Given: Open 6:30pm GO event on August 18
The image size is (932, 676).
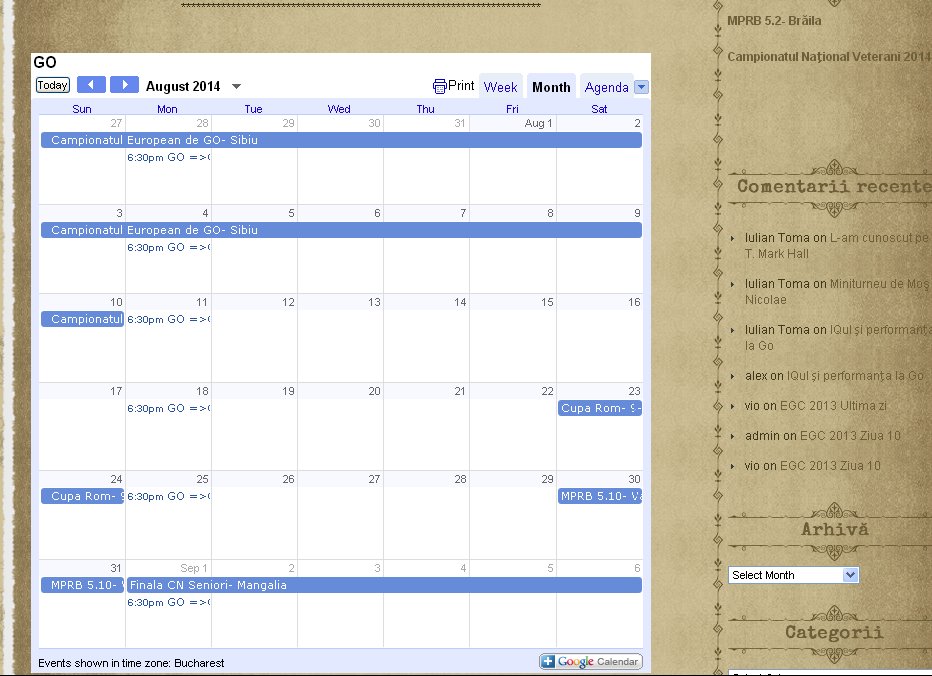Looking at the screenshot, I should tap(168, 408).
